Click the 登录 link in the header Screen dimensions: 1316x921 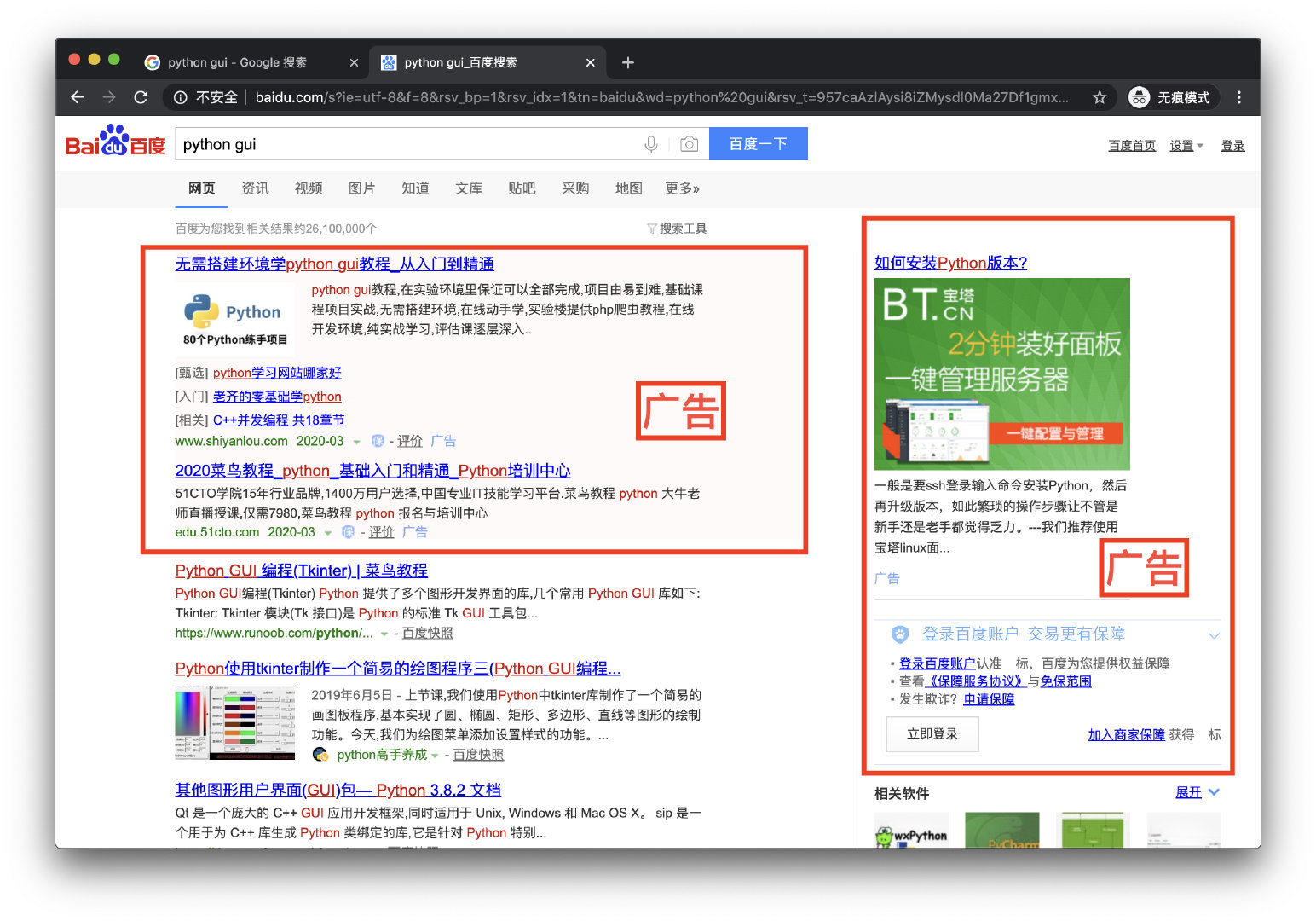coord(1232,146)
